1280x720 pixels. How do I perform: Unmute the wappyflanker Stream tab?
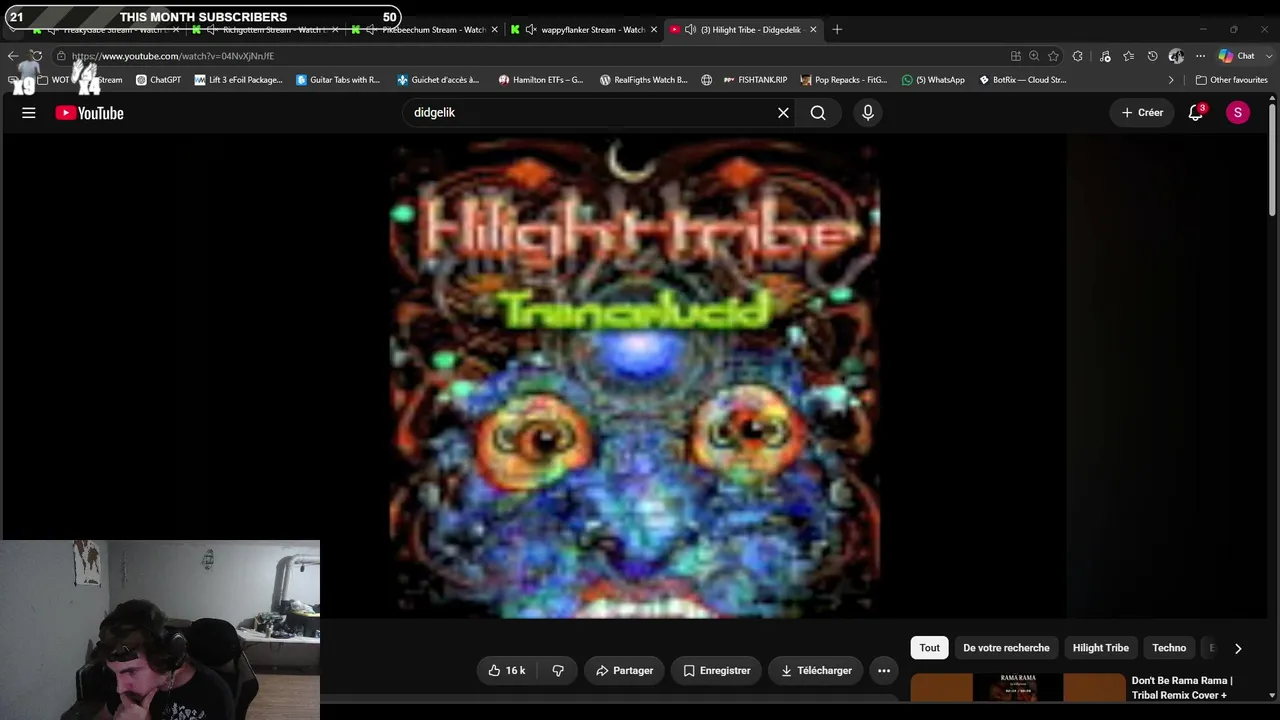tap(530, 30)
